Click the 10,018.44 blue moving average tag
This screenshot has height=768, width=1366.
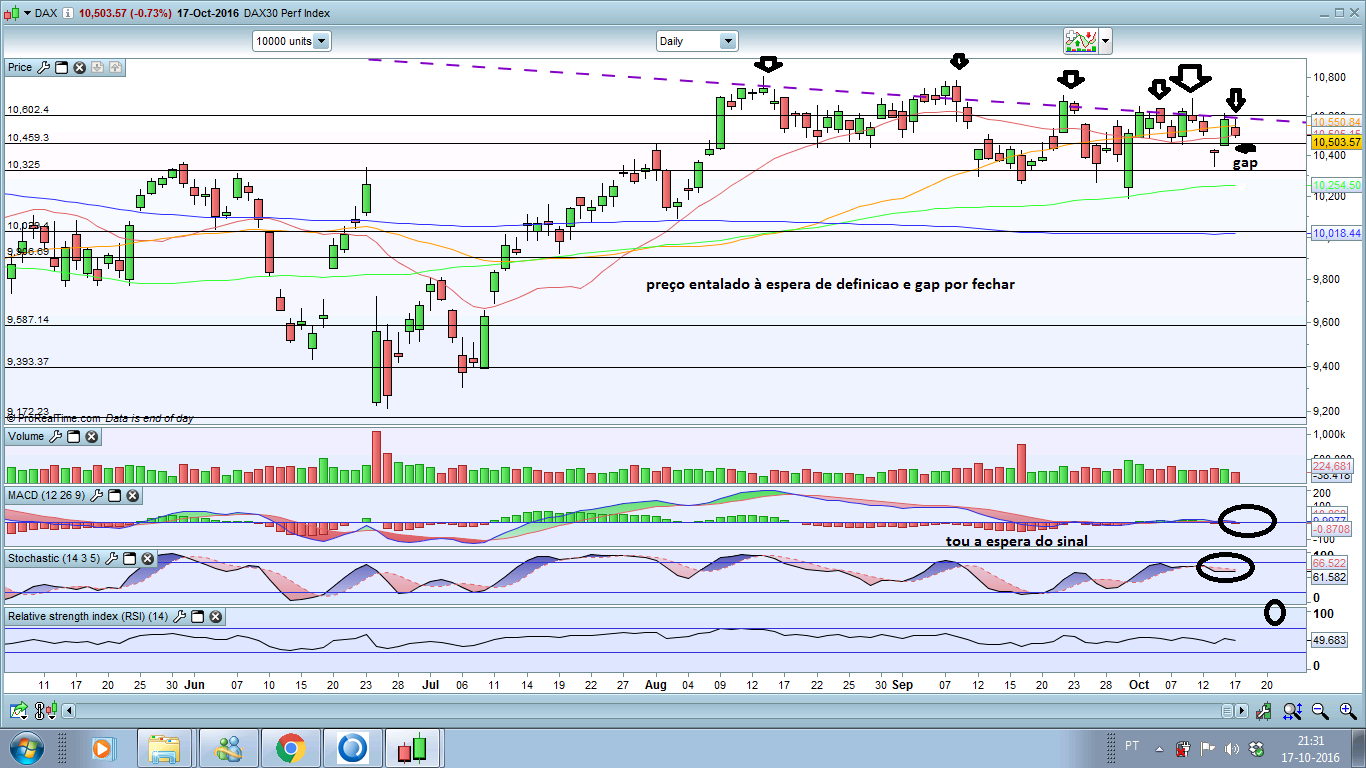[1337, 233]
